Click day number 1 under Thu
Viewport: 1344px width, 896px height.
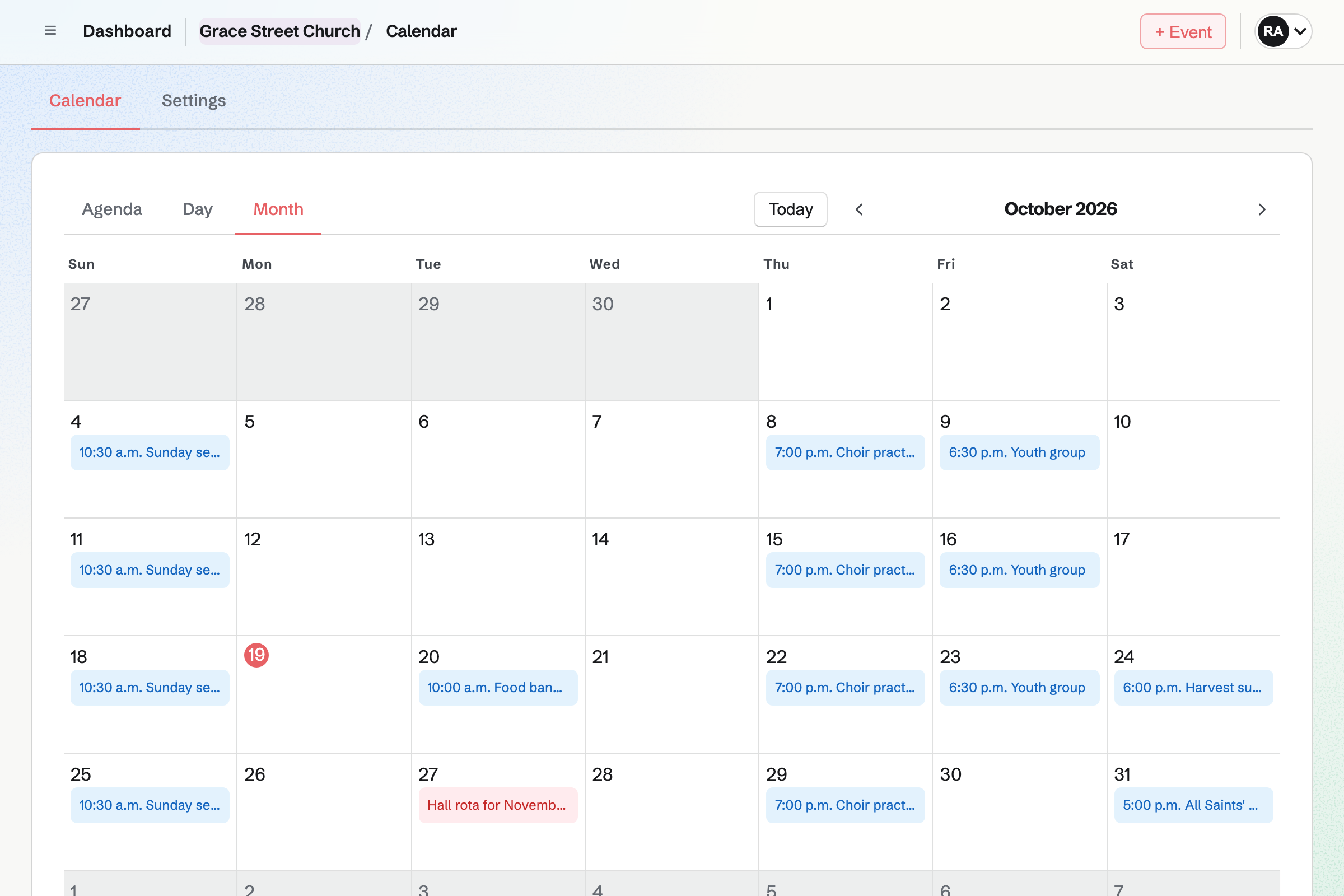pos(769,304)
